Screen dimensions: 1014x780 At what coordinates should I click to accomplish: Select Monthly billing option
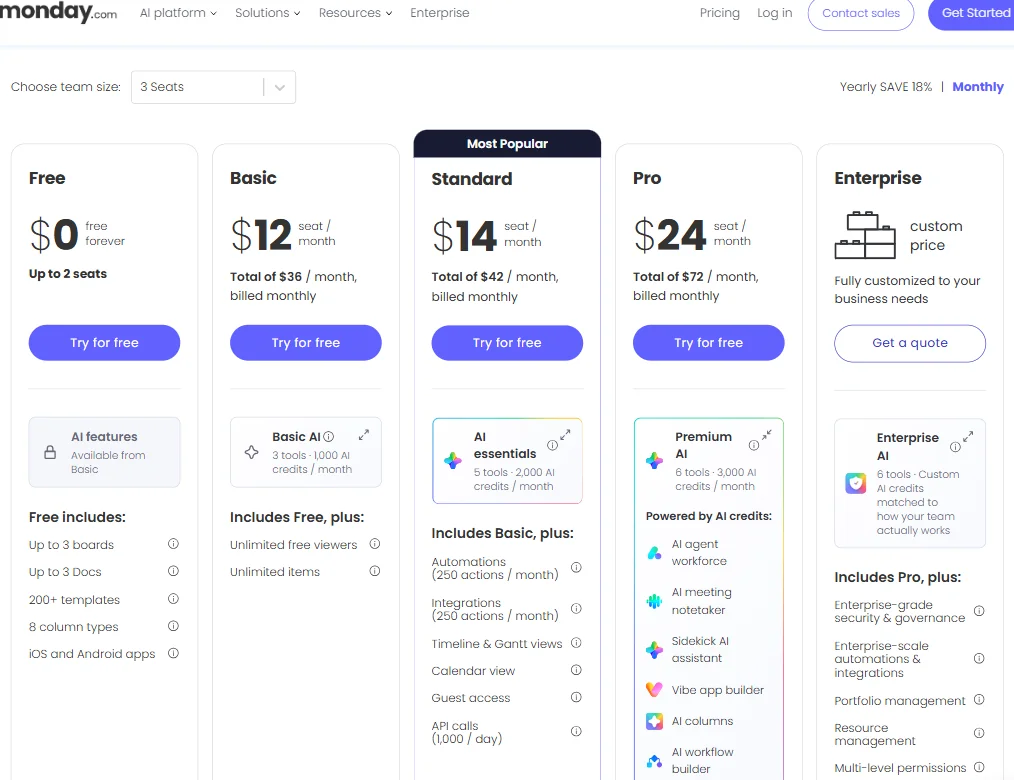(x=978, y=87)
